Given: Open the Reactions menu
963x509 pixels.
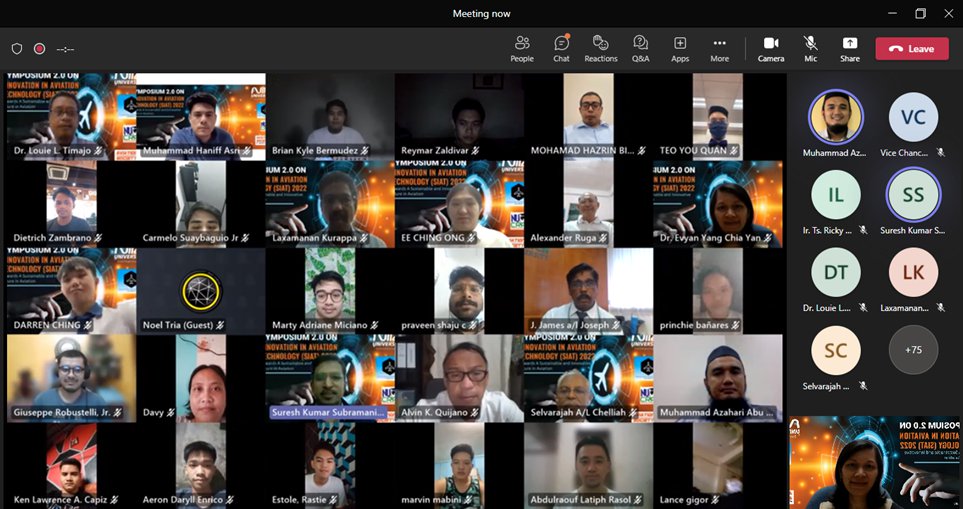Looking at the screenshot, I should point(601,48).
